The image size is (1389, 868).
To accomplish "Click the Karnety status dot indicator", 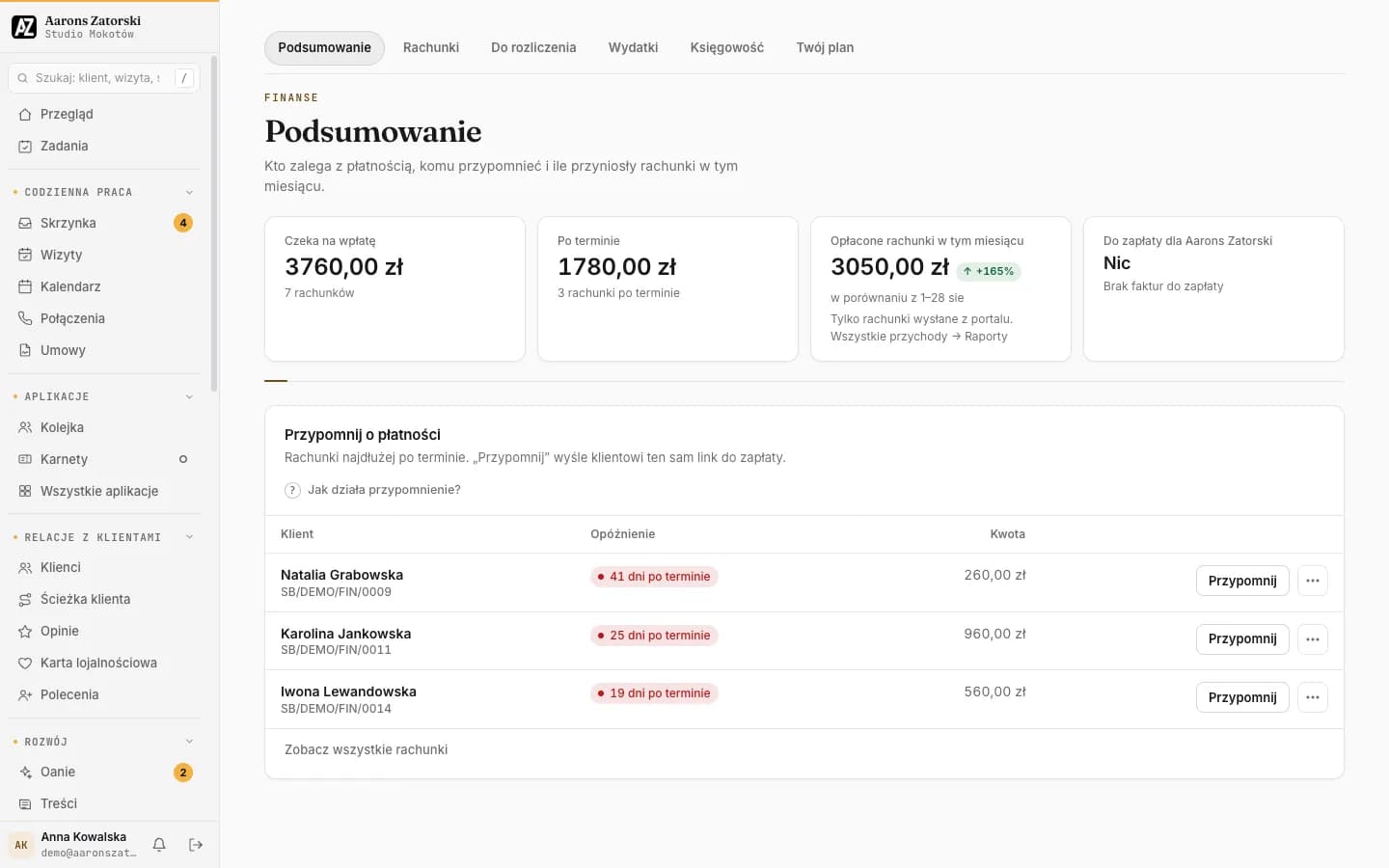I will pos(183,459).
